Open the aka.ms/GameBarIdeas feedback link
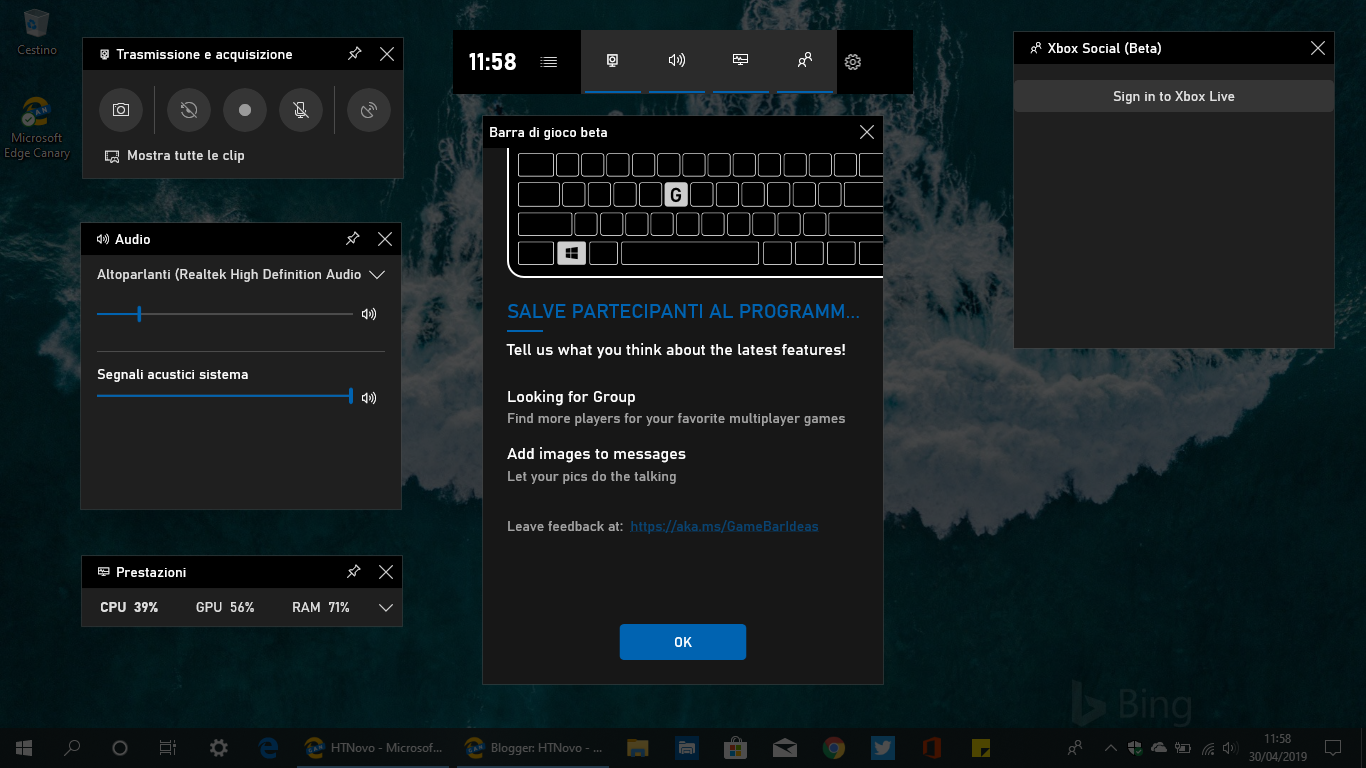This screenshot has width=1366, height=768. [x=725, y=526]
